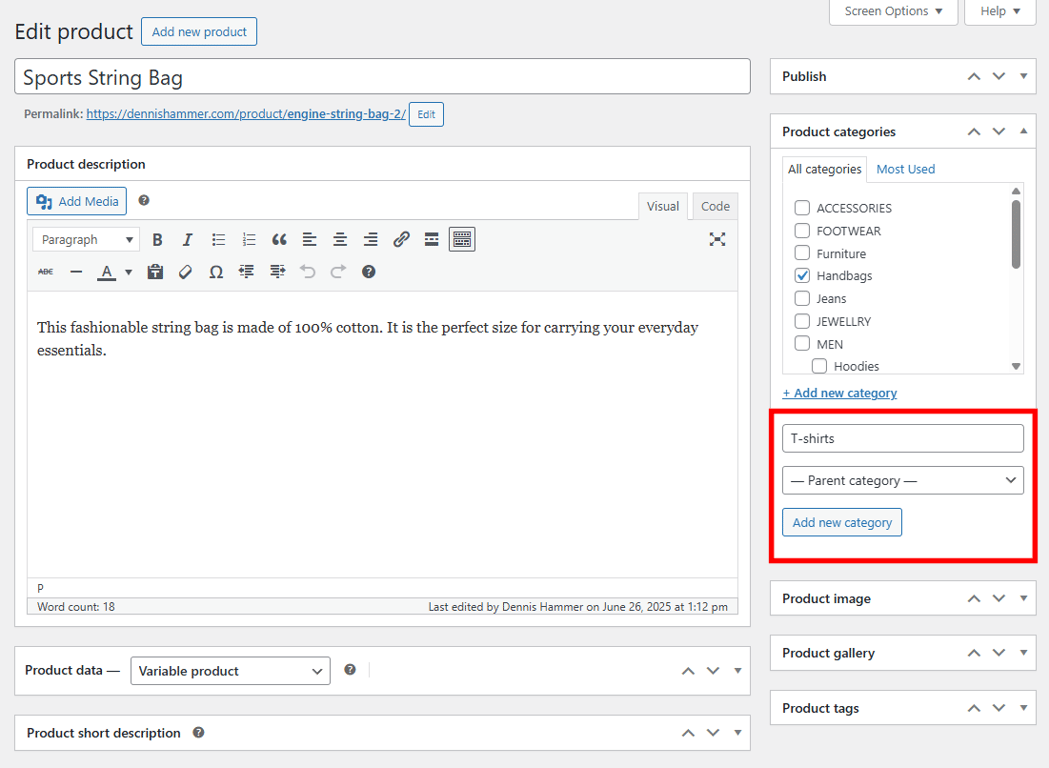Apply italic formatting
Viewport: 1049px width, 768px height.
point(187,239)
